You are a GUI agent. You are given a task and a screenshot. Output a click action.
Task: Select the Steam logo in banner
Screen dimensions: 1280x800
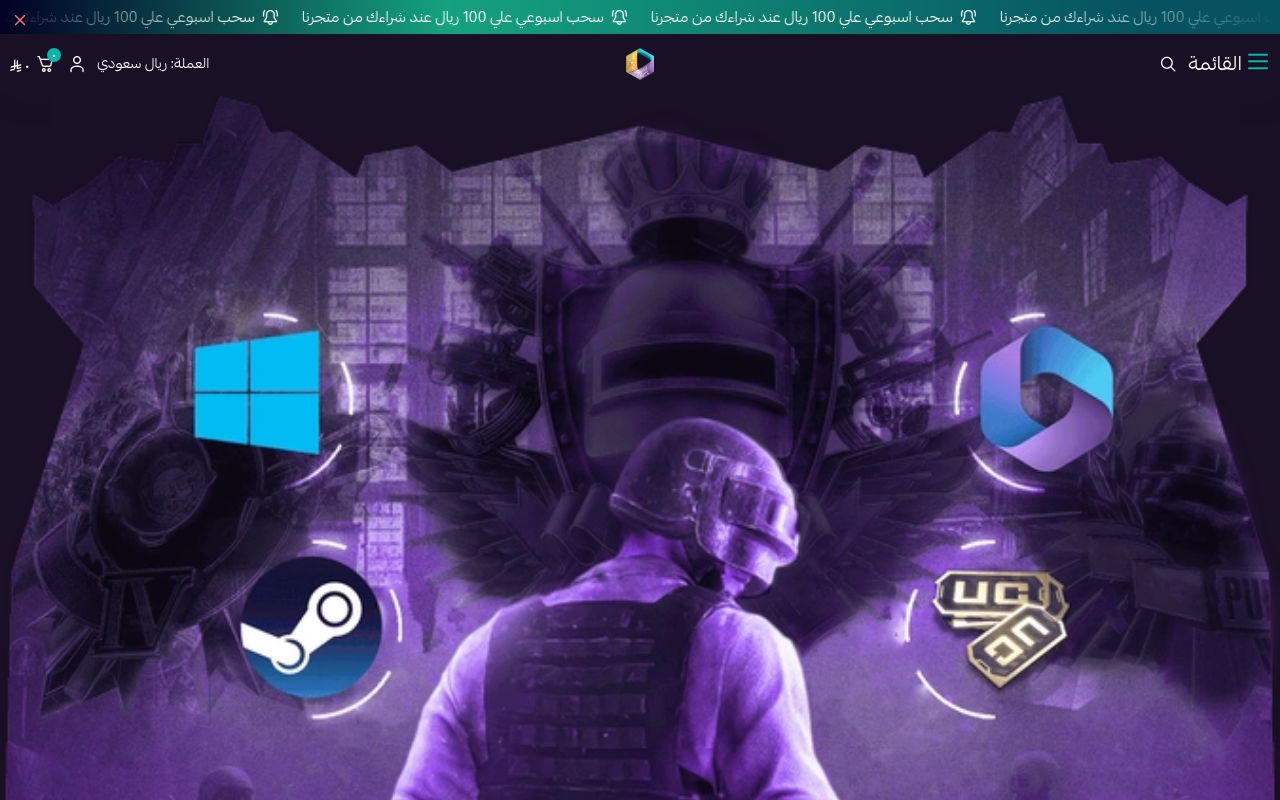312,627
